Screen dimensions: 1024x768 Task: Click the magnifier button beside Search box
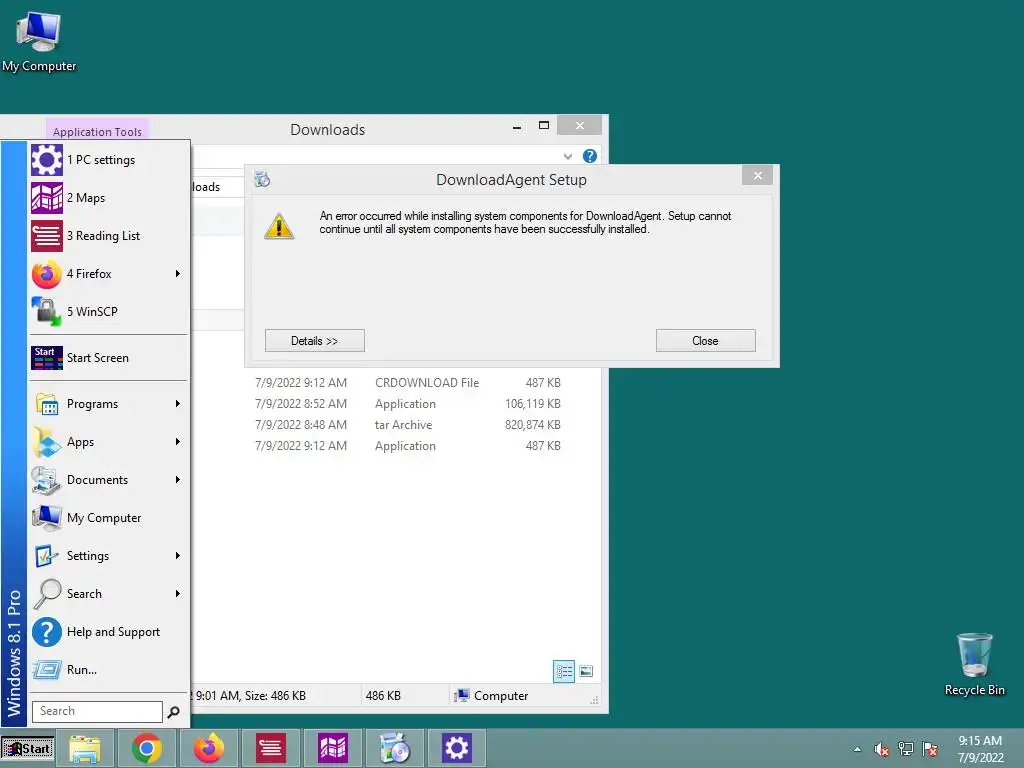[x=173, y=712]
